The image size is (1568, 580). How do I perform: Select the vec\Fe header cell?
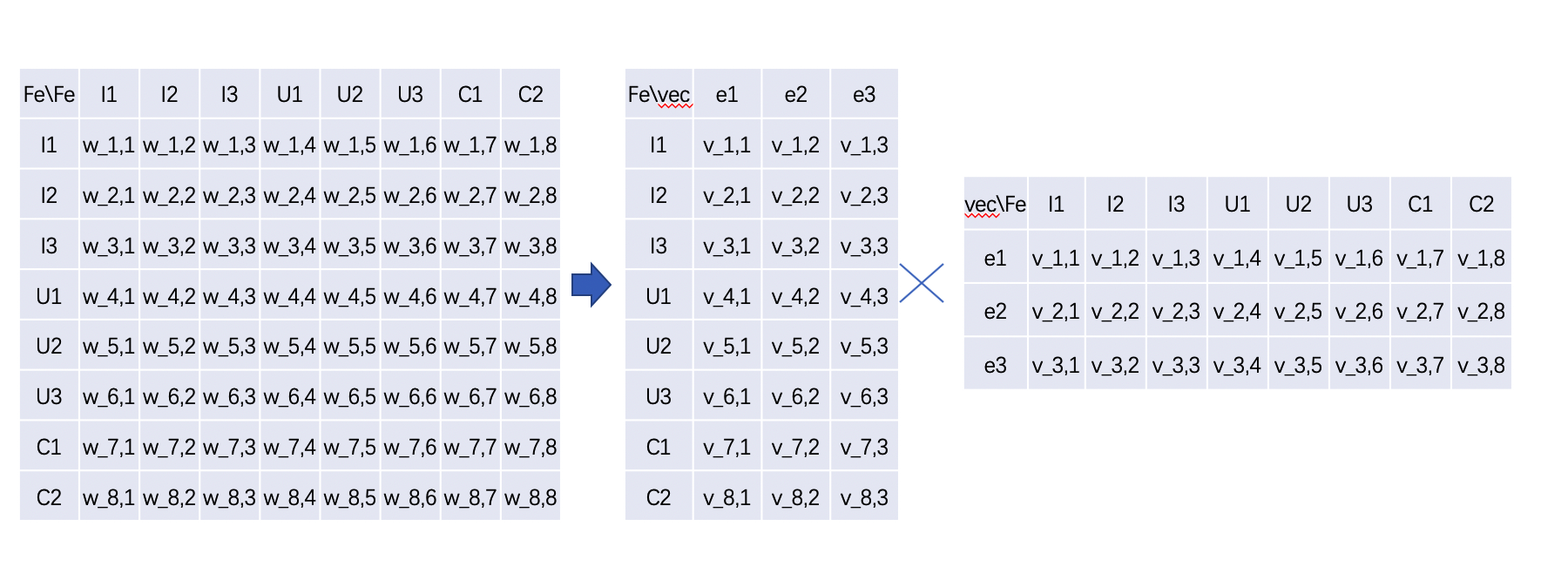[x=995, y=205]
